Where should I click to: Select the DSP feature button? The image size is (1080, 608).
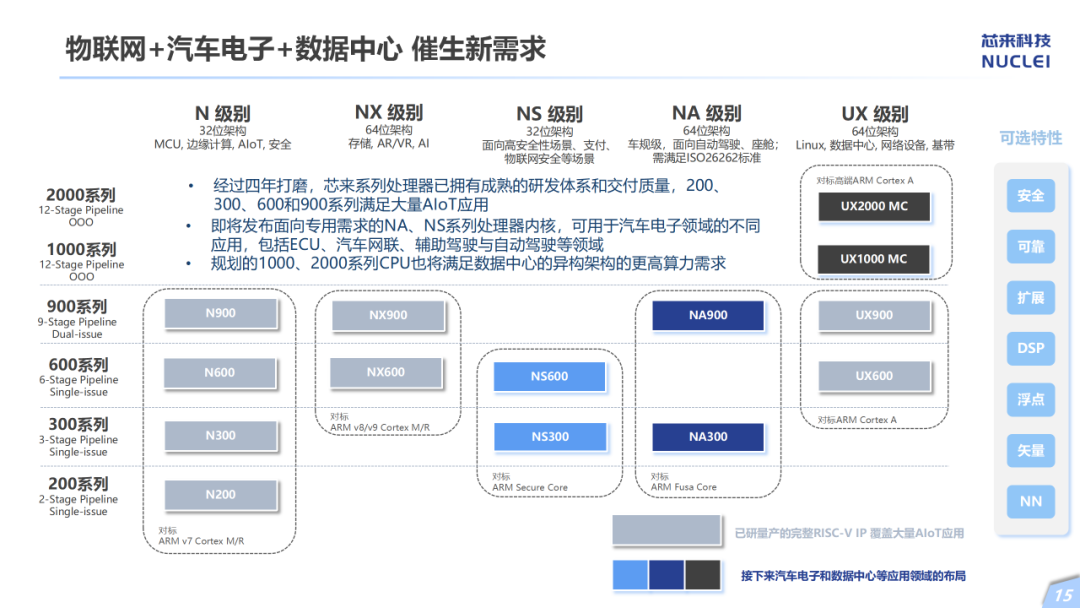(x=1030, y=348)
